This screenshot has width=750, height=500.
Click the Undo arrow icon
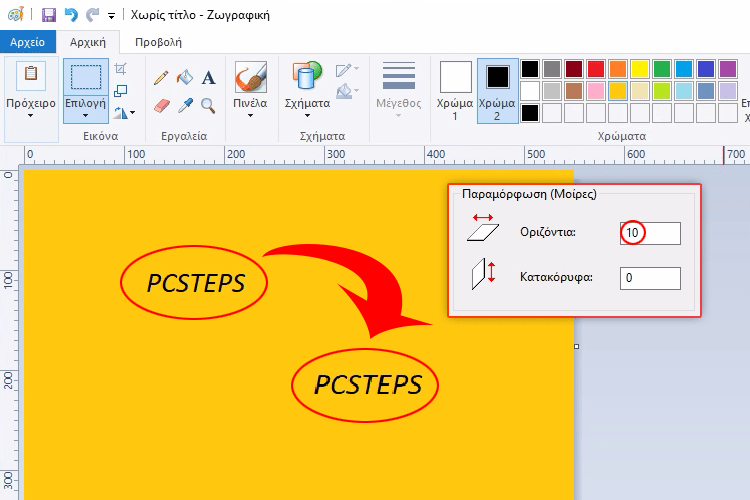pos(71,15)
